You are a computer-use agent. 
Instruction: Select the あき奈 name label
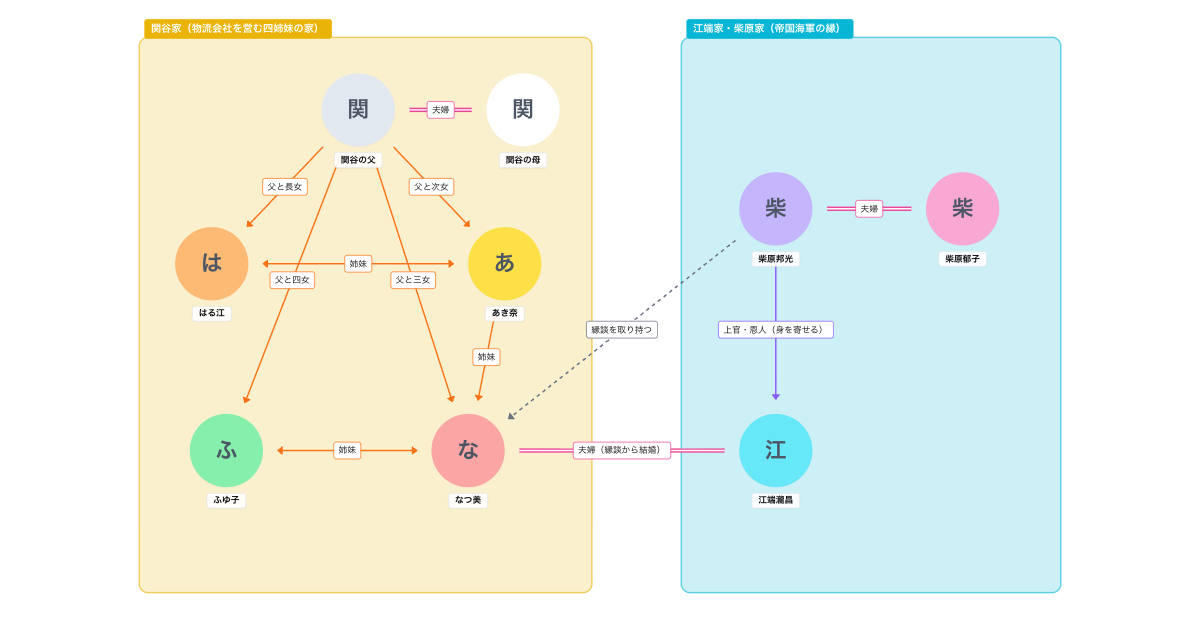505,313
